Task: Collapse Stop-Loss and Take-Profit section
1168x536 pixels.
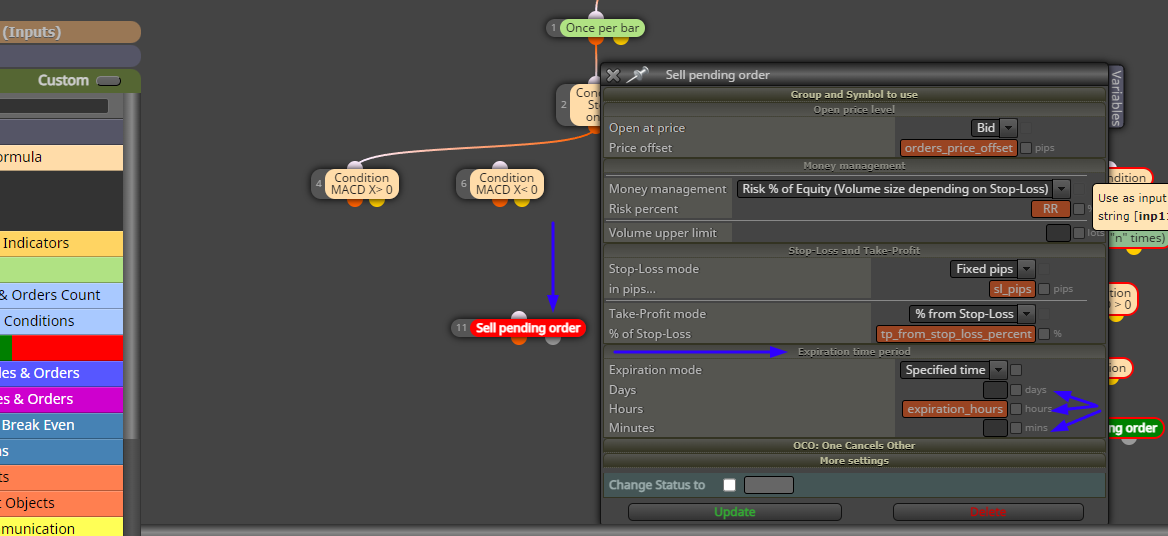Action: [x=854, y=251]
